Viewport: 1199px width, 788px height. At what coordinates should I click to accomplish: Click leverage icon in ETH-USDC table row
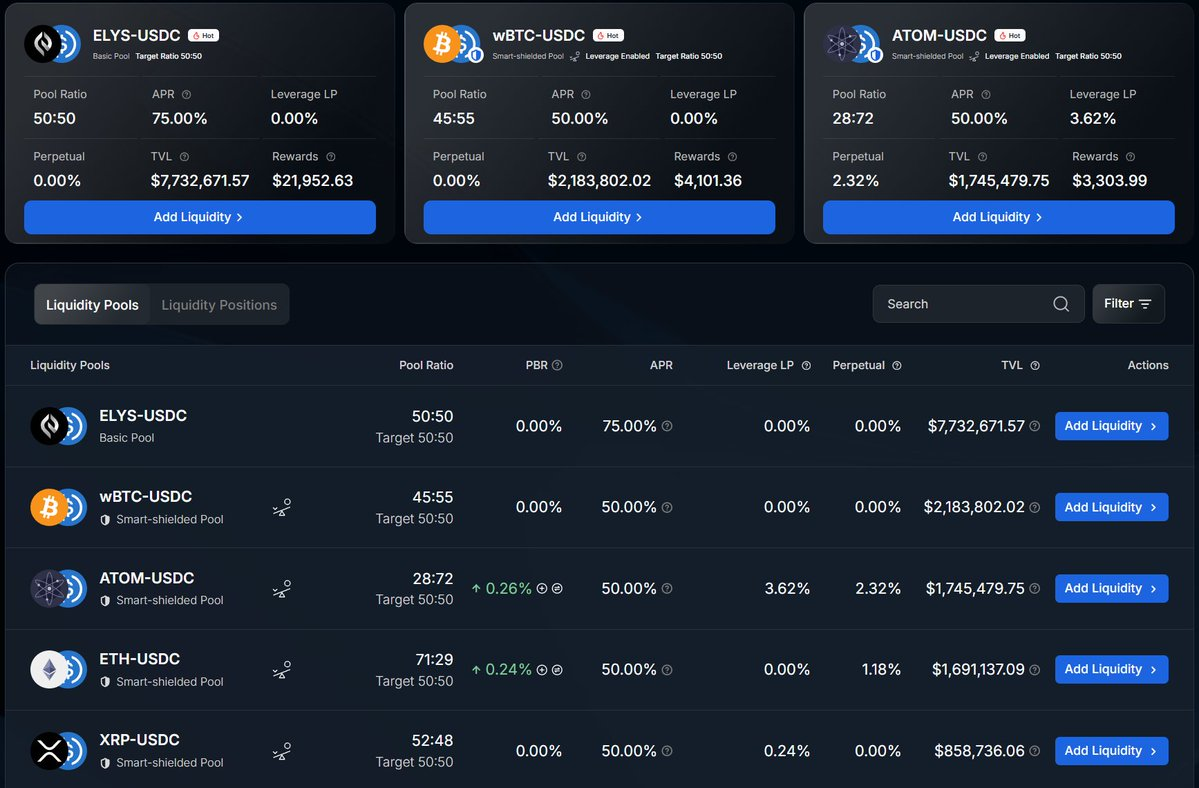(281, 670)
